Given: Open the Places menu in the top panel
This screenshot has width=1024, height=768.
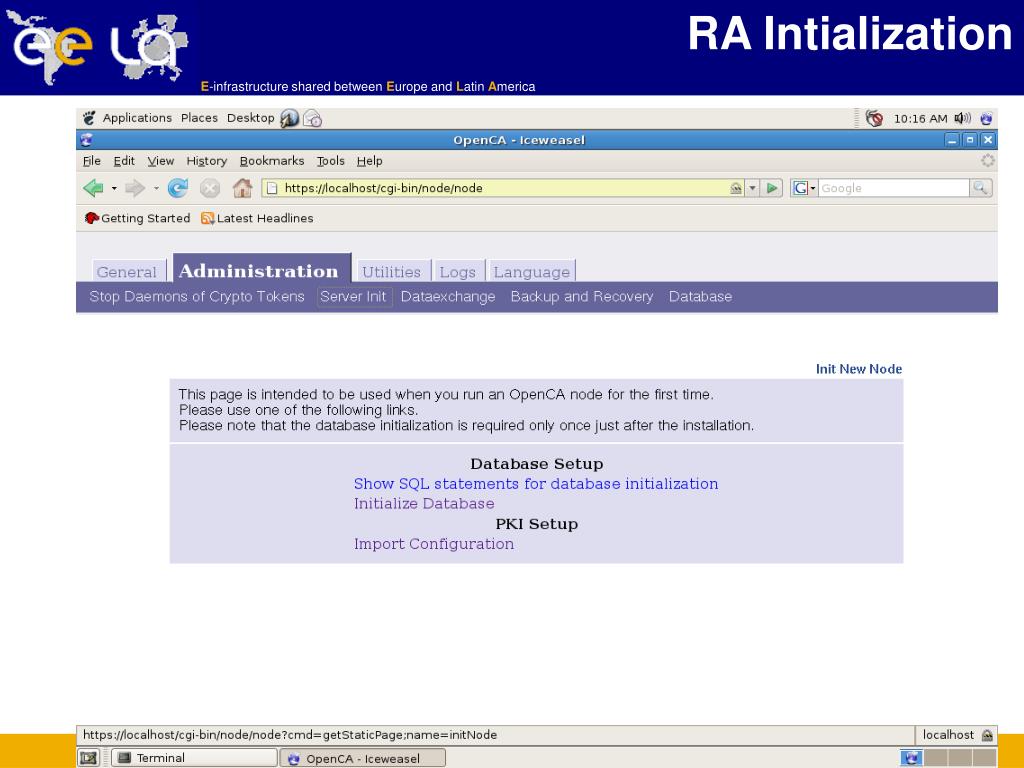Looking at the screenshot, I should 199,118.
